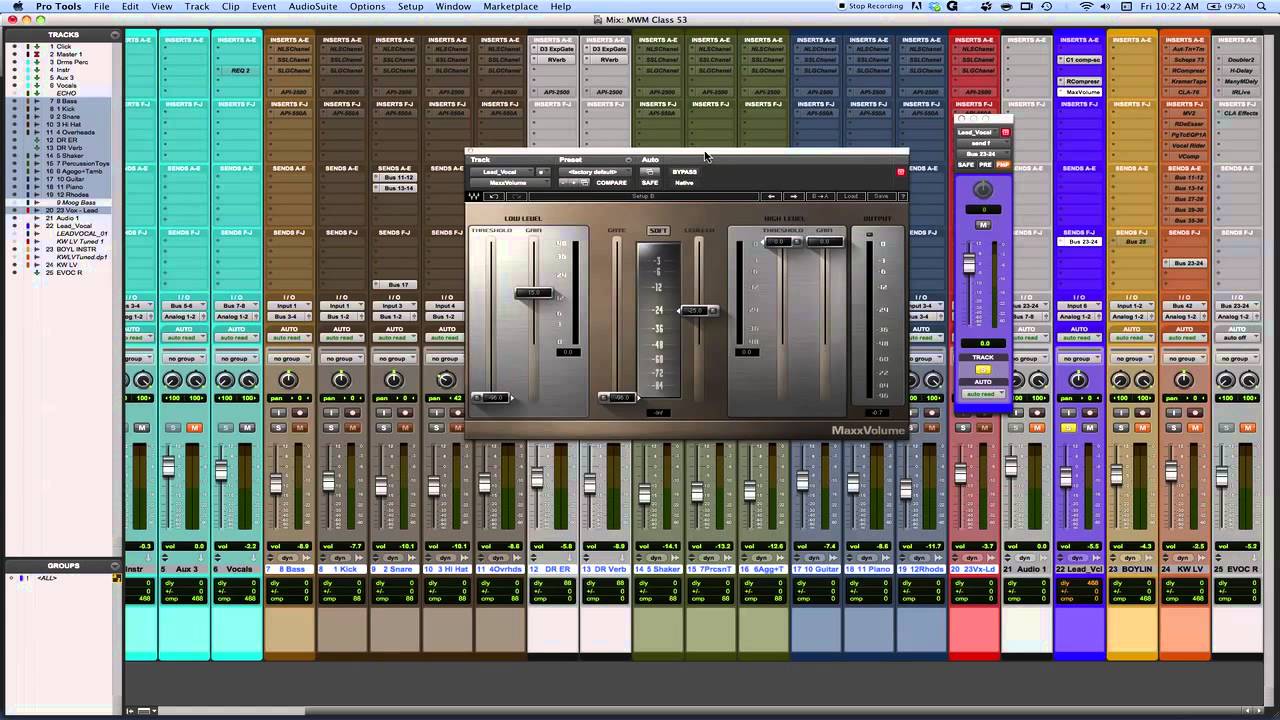Open the auto read dropdown on the 8 Bass track
The height and width of the screenshot is (720, 1280).
point(289,337)
